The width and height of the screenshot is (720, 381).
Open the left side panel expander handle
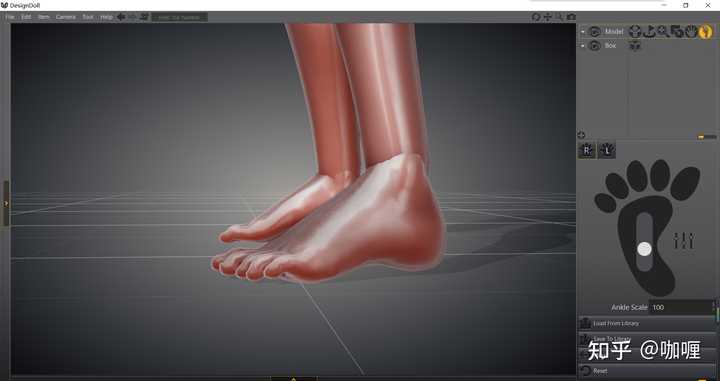click(6, 203)
